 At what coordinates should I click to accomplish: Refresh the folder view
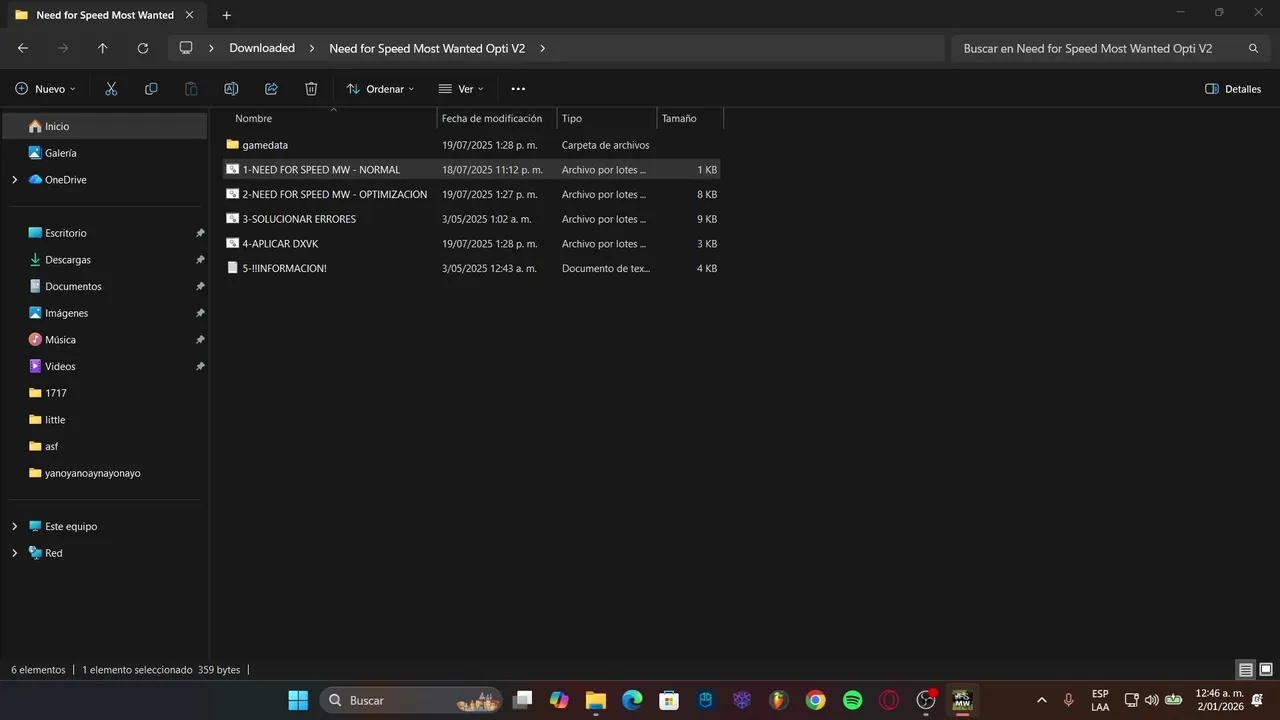tap(143, 48)
